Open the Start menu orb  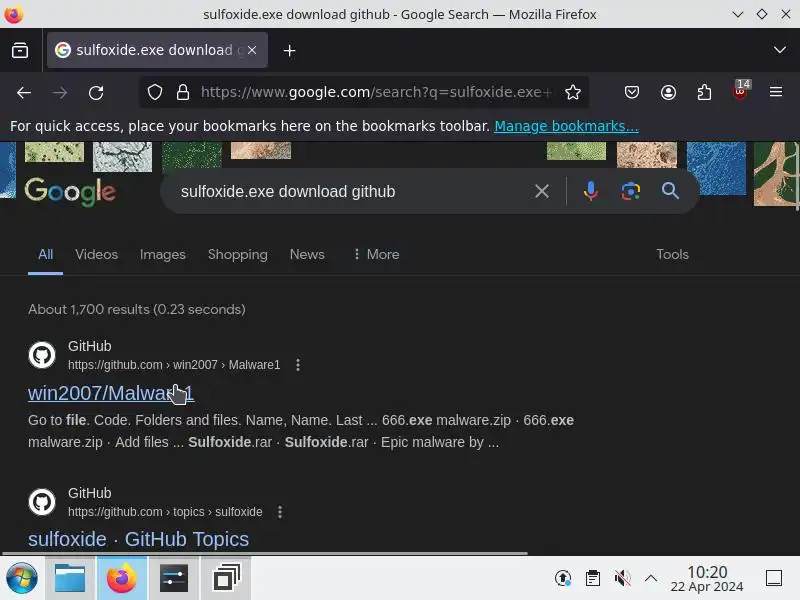point(21,578)
